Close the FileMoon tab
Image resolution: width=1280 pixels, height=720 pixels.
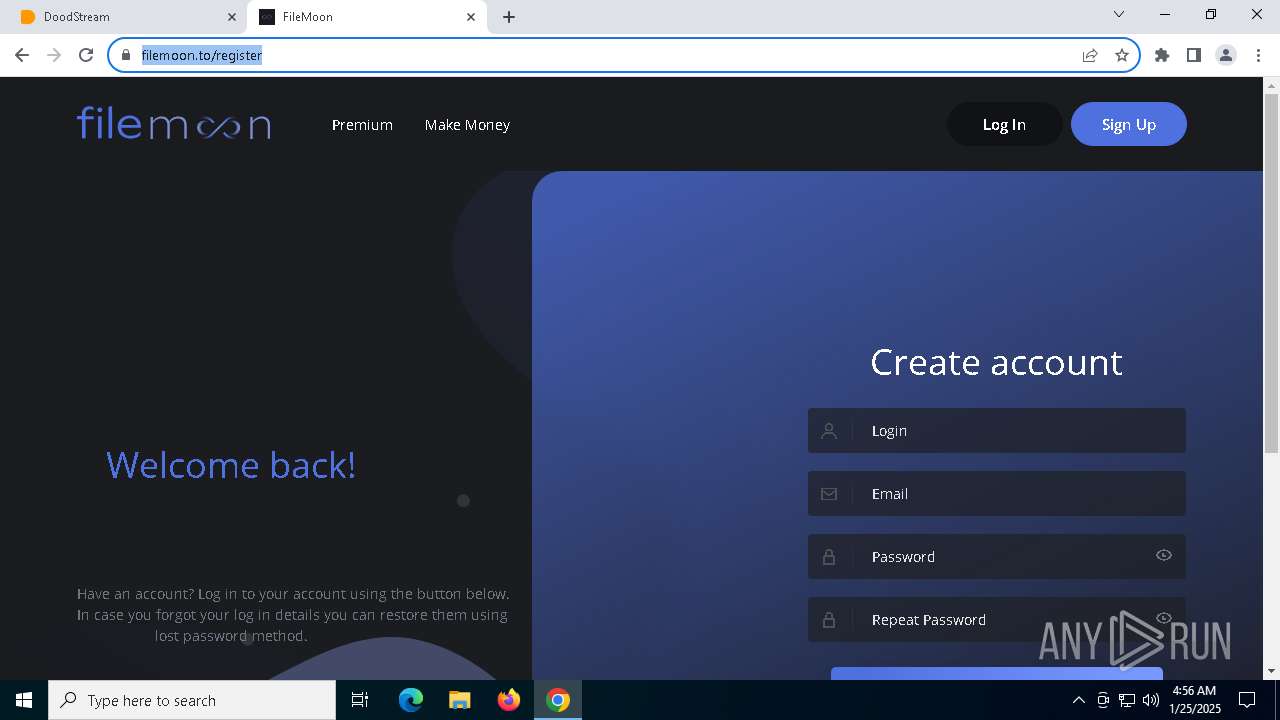pos(472,17)
